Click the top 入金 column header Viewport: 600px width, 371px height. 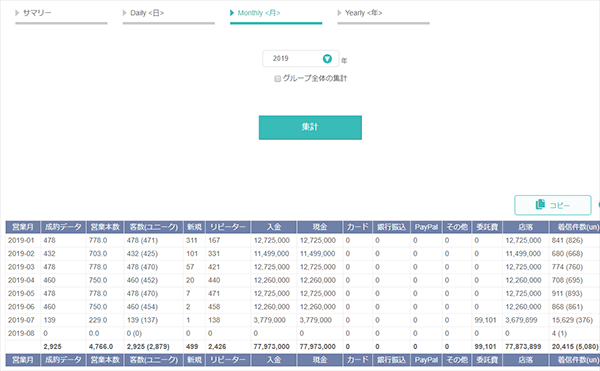coord(274,227)
